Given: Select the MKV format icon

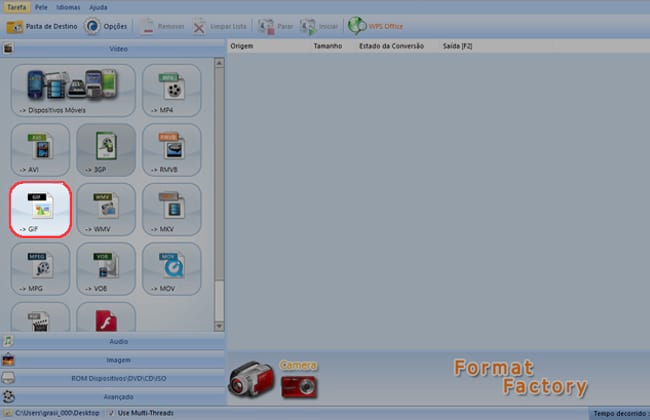Looking at the screenshot, I should [171, 208].
